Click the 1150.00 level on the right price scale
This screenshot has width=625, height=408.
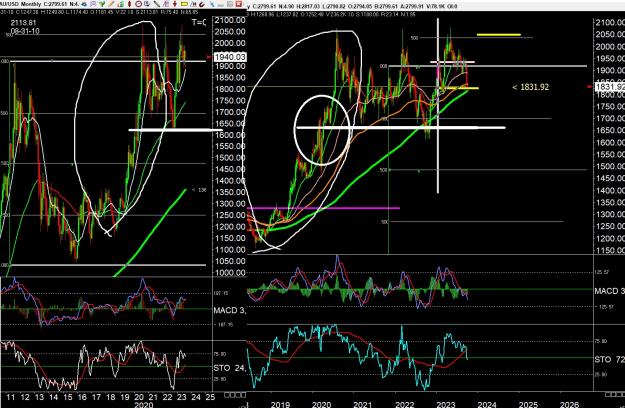(610, 250)
